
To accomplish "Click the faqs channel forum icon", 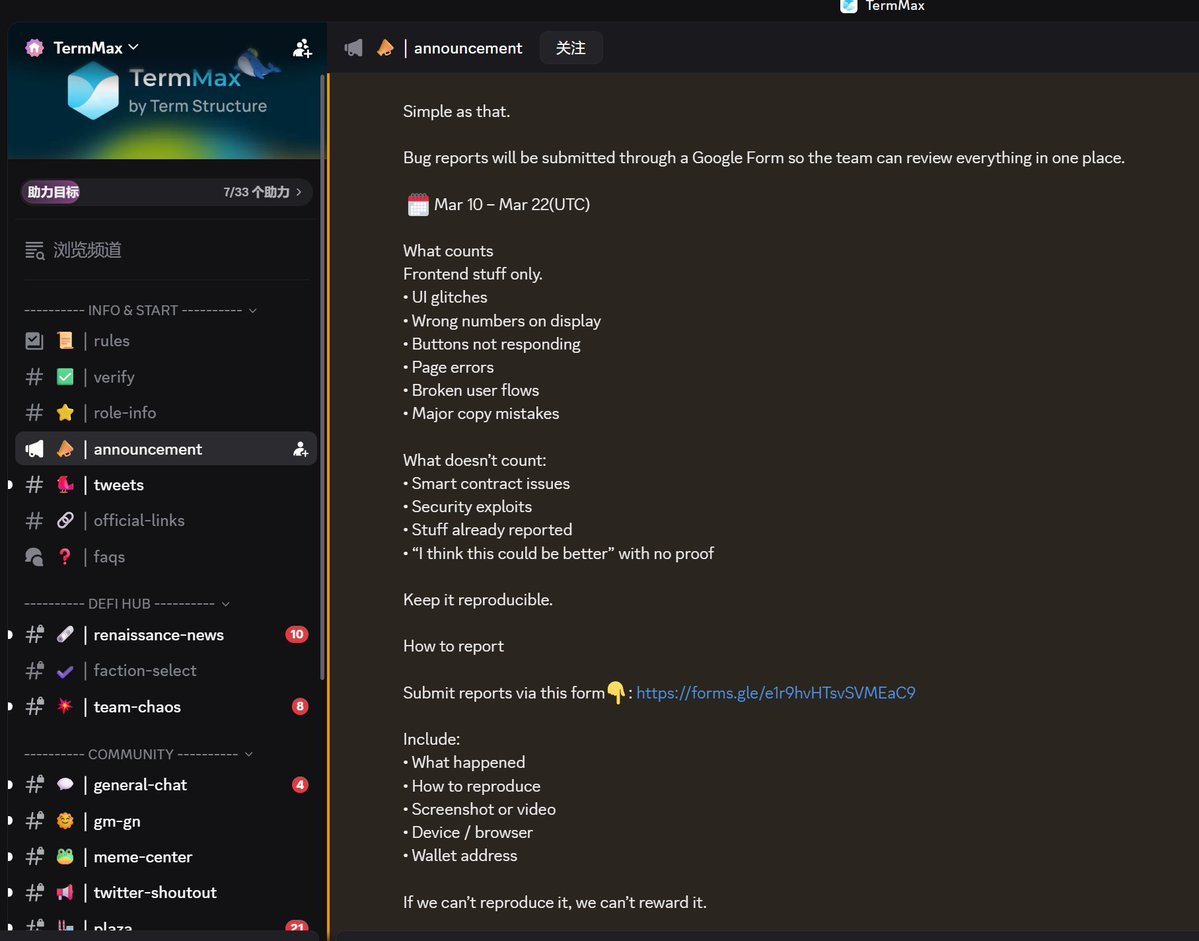I will click(34, 557).
